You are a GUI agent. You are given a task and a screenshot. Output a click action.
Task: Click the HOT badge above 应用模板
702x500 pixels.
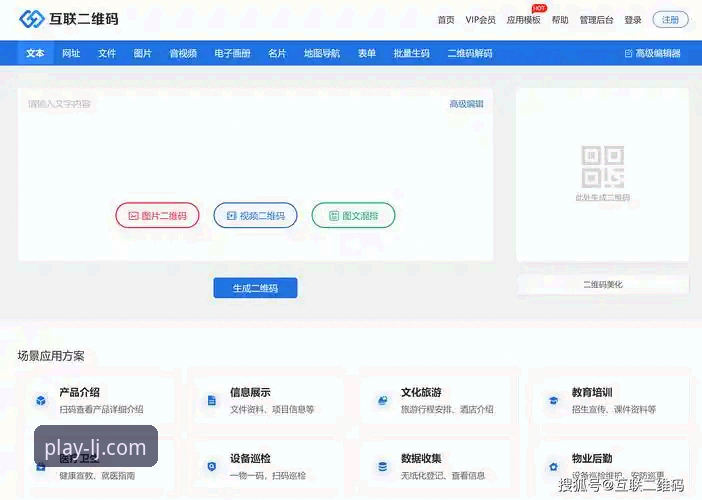tap(539, 8)
